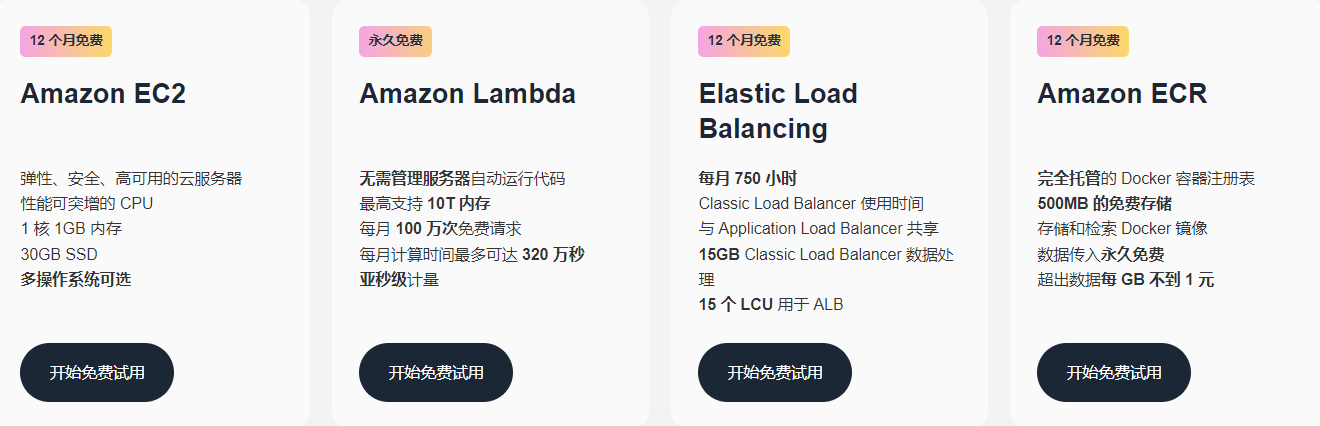Click the Amazon EC2 free trial button

click(x=97, y=373)
